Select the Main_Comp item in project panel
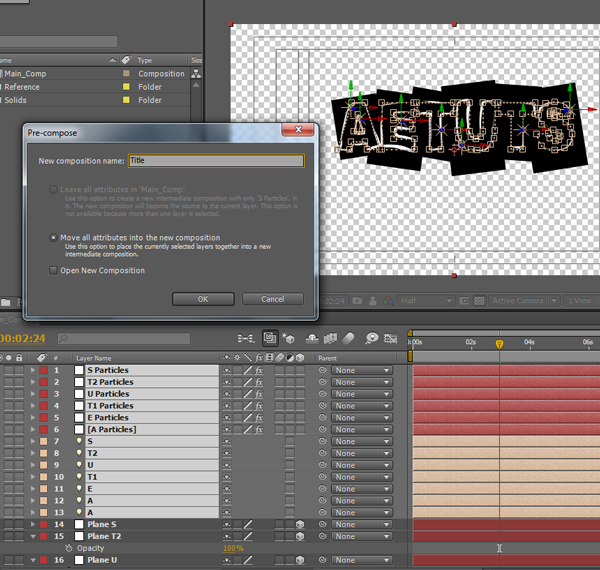600x570 pixels. pyautogui.click(x=25, y=73)
